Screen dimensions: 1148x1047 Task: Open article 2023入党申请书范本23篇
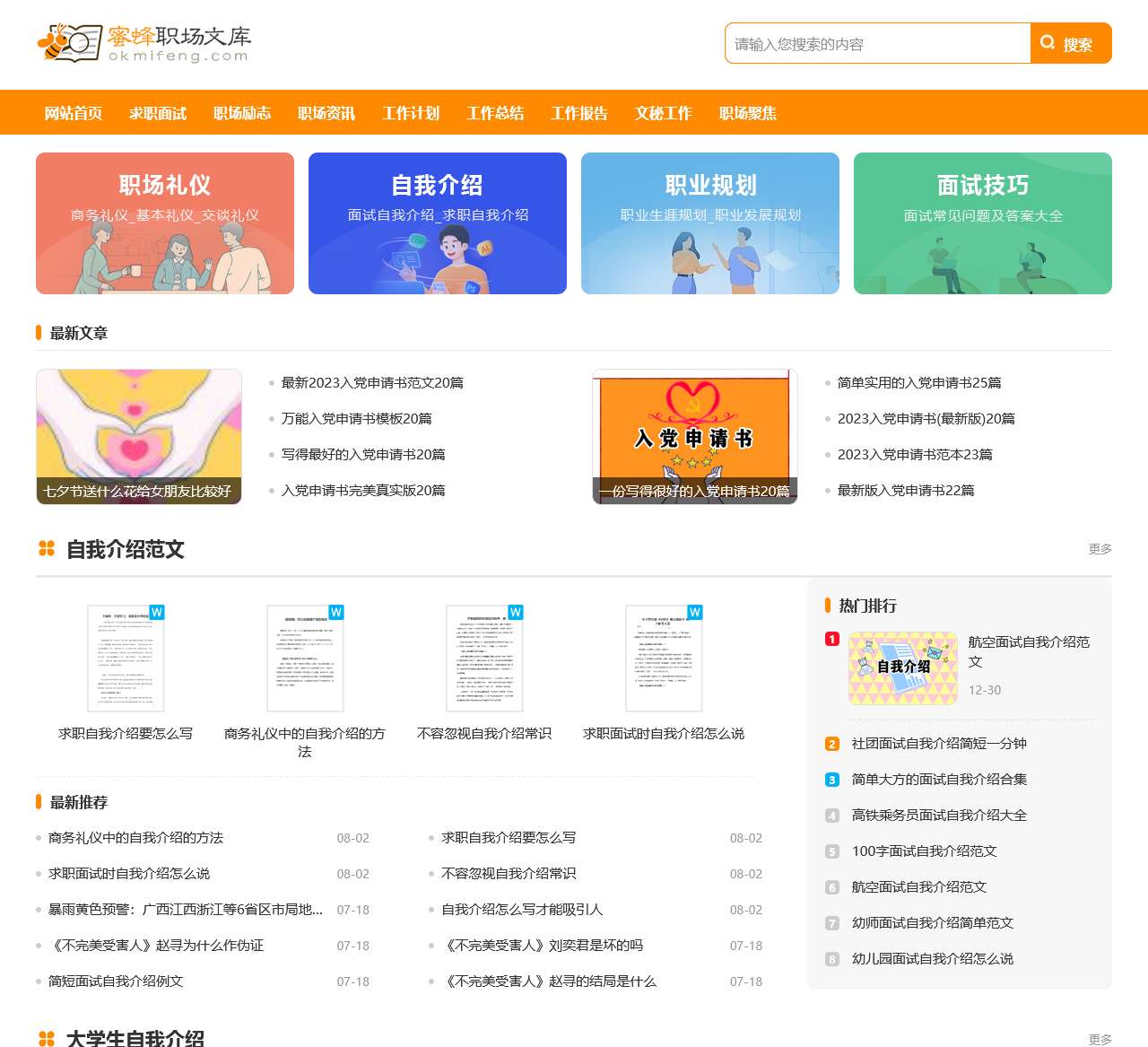(915, 455)
